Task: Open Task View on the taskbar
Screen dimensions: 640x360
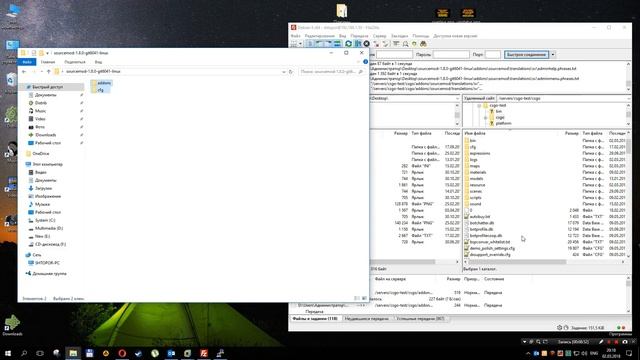Action: (x=40, y=353)
